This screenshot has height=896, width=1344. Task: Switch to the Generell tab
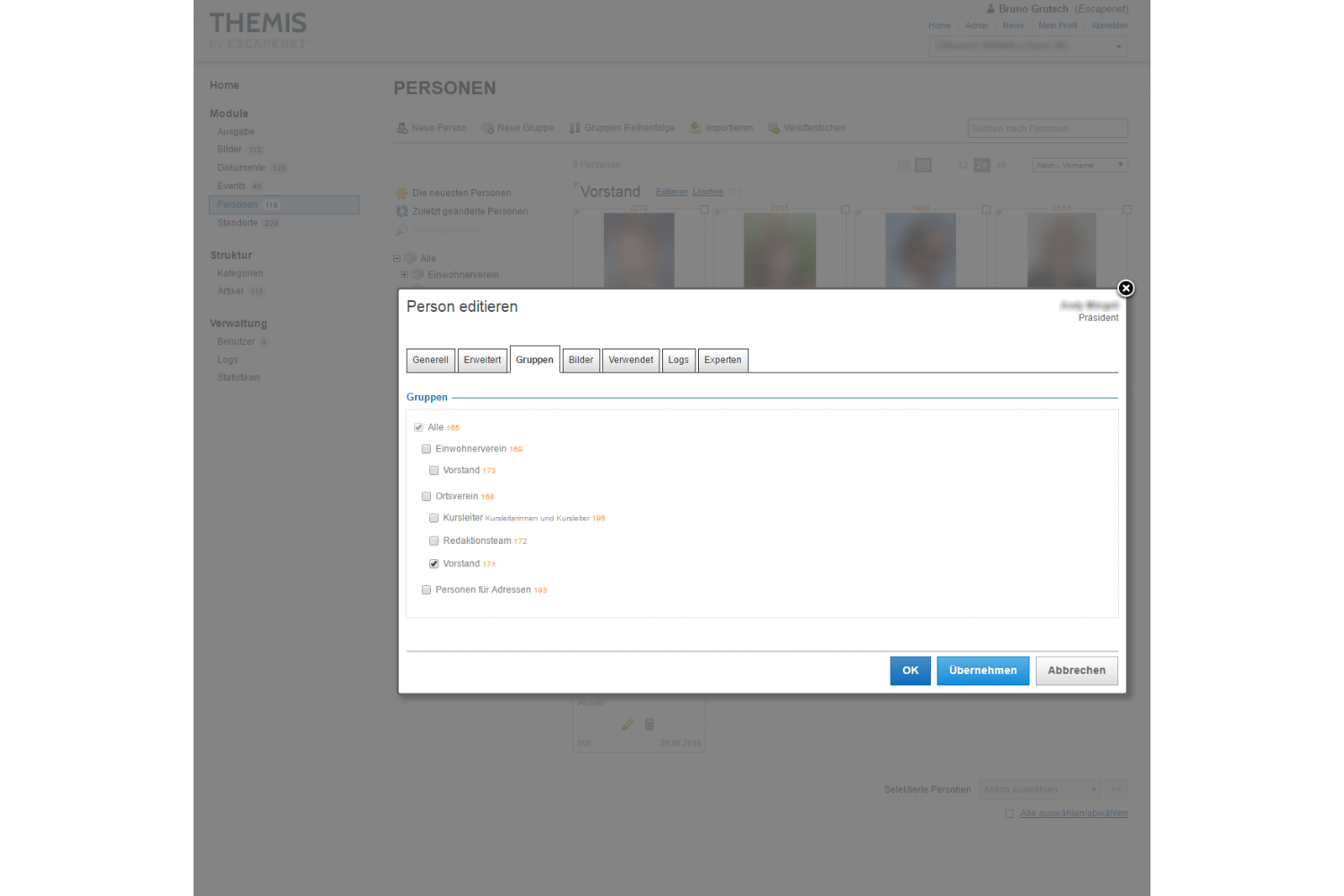point(430,360)
